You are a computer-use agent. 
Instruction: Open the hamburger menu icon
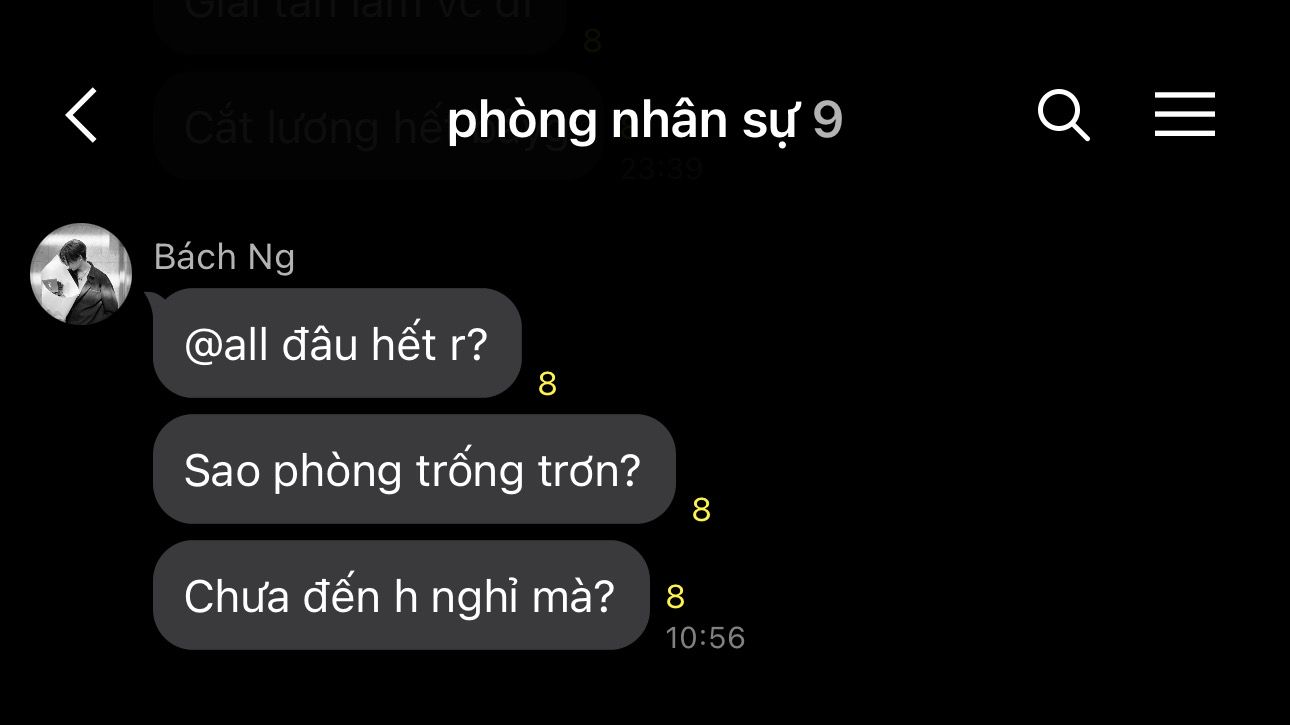pyautogui.click(x=1185, y=114)
